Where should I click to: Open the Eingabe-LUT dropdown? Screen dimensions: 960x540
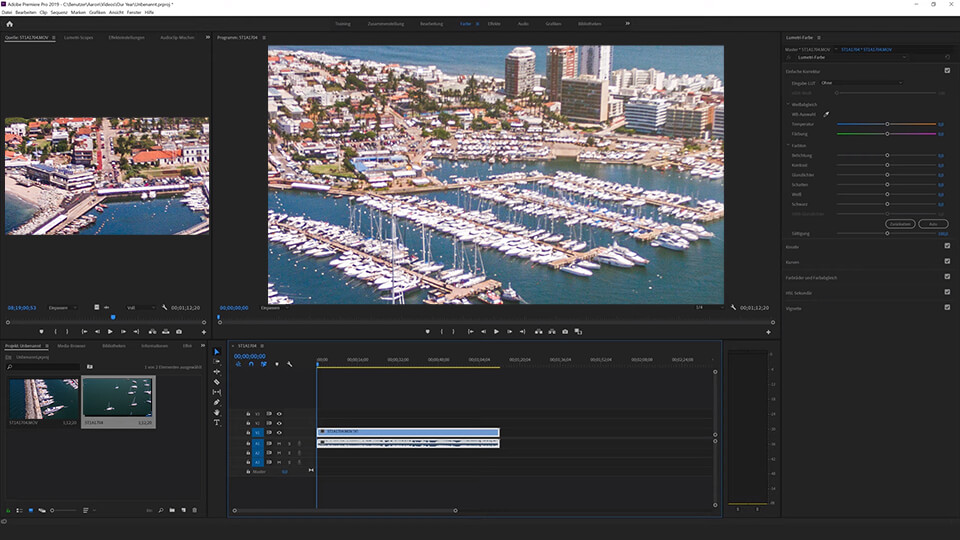coord(860,82)
